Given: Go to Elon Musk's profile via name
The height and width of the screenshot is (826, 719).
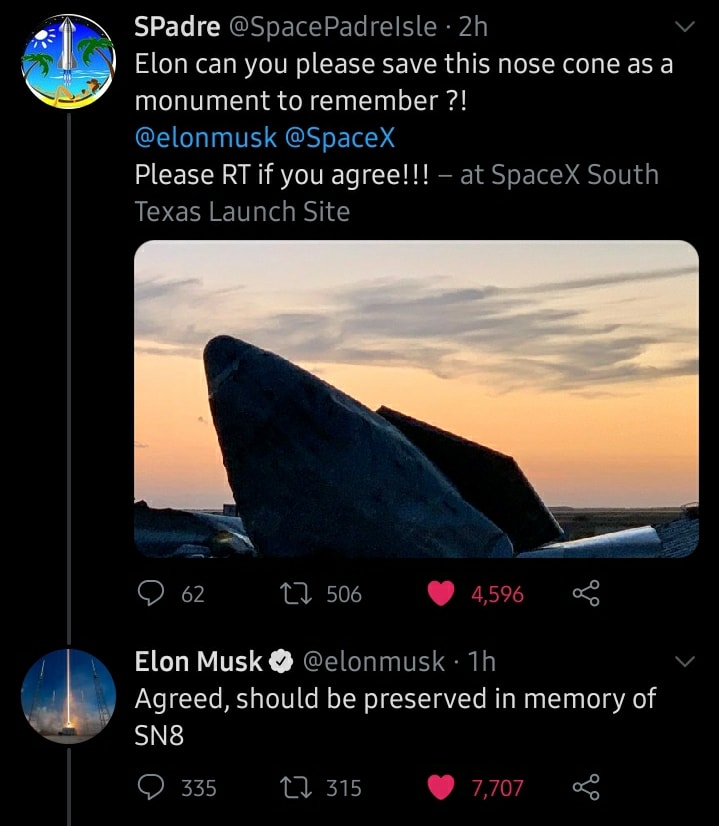Looking at the screenshot, I should point(198,662).
